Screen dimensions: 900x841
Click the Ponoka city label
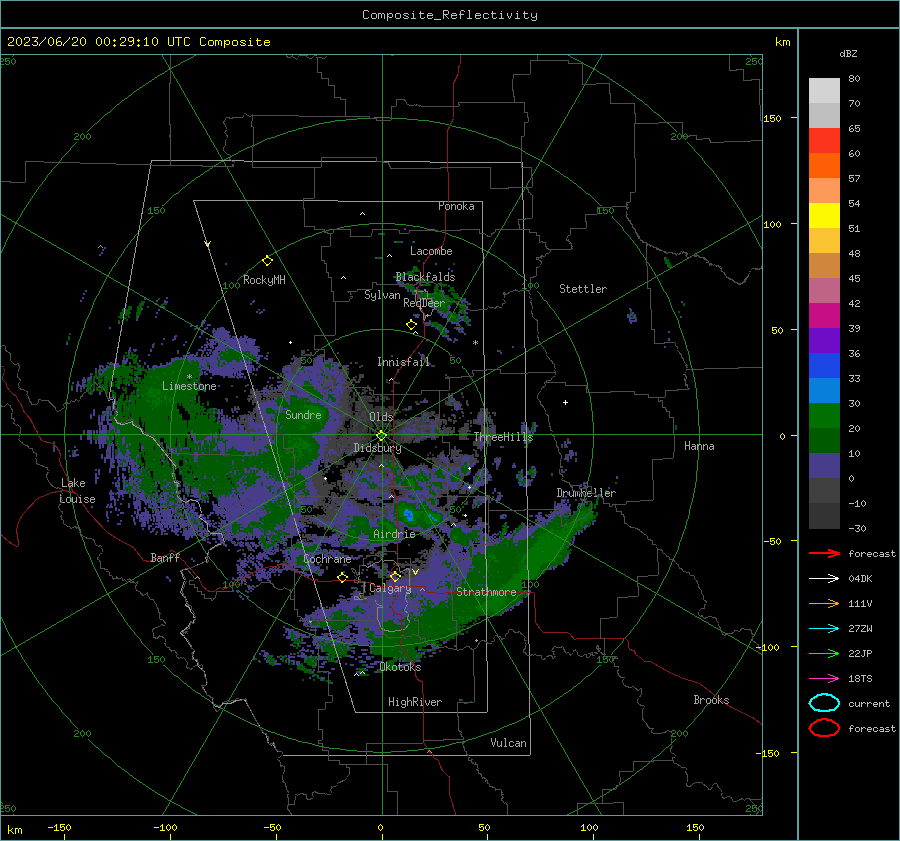(x=456, y=206)
